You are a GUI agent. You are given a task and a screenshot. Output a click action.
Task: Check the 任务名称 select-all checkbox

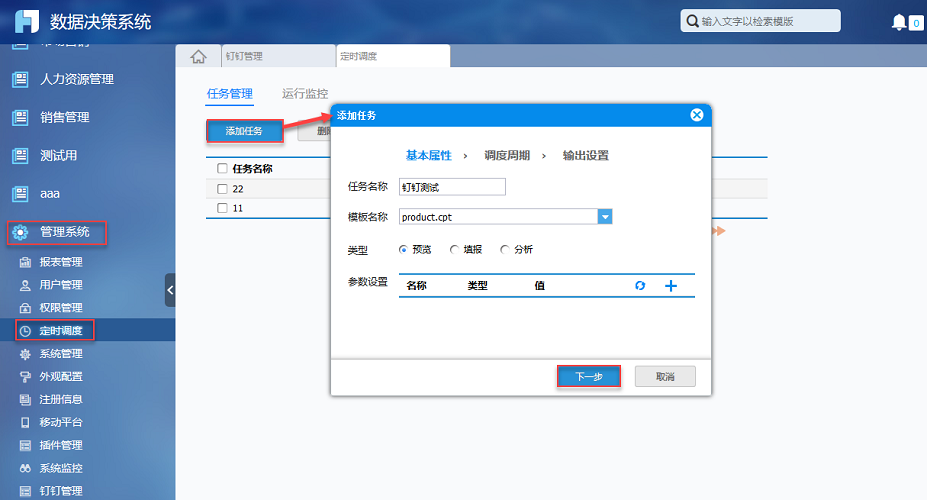(x=222, y=168)
